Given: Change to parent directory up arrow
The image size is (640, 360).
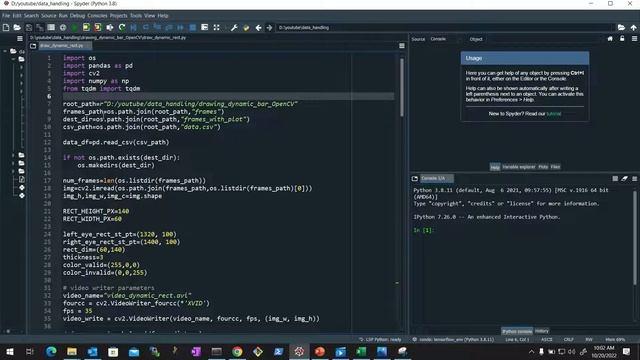Looking at the screenshot, I should point(633,27).
